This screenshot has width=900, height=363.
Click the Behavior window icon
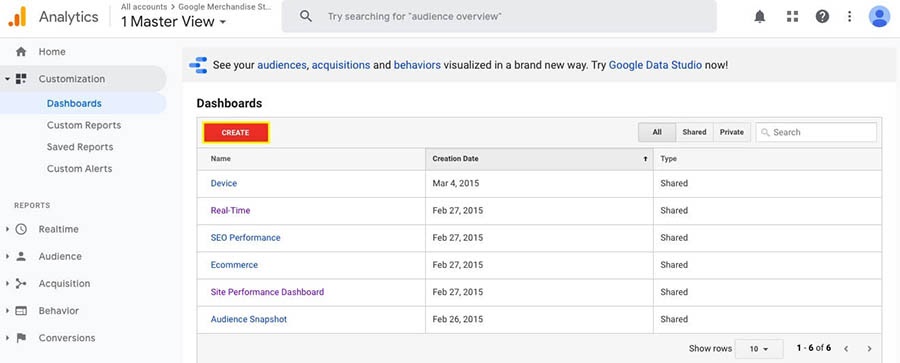(x=21, y=311)
